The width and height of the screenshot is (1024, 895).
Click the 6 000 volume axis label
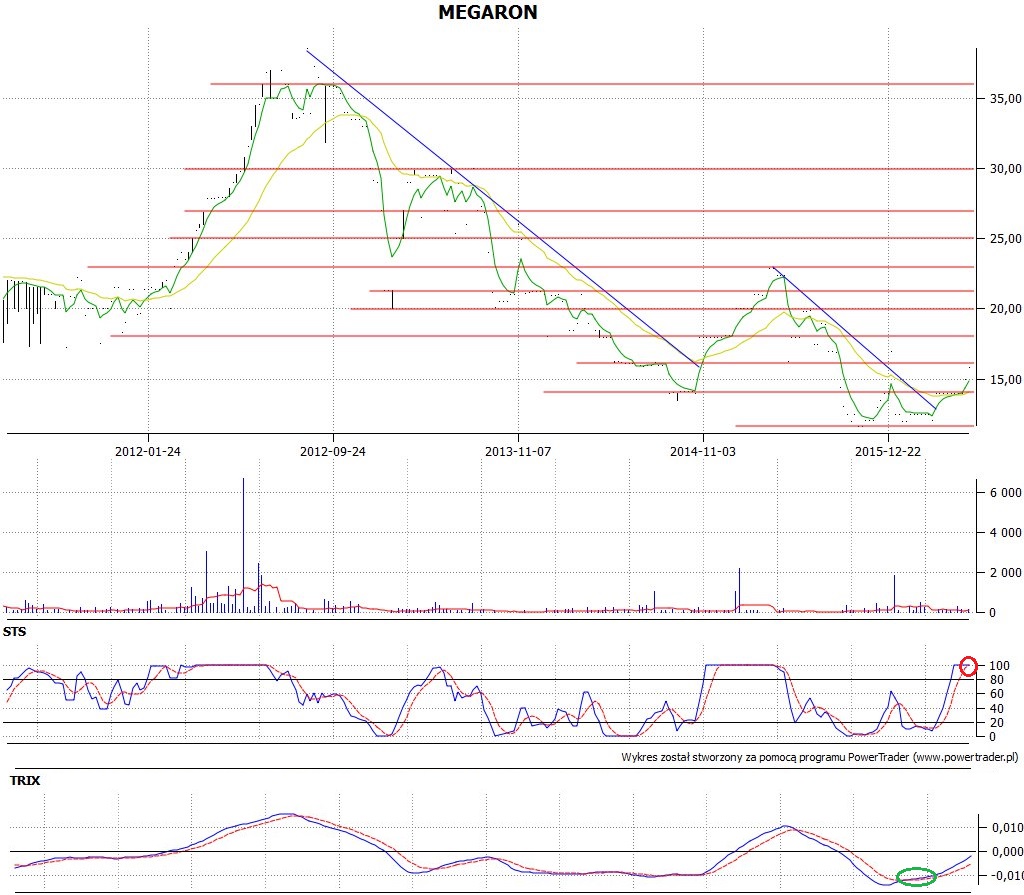click(x=1006, y=493)
